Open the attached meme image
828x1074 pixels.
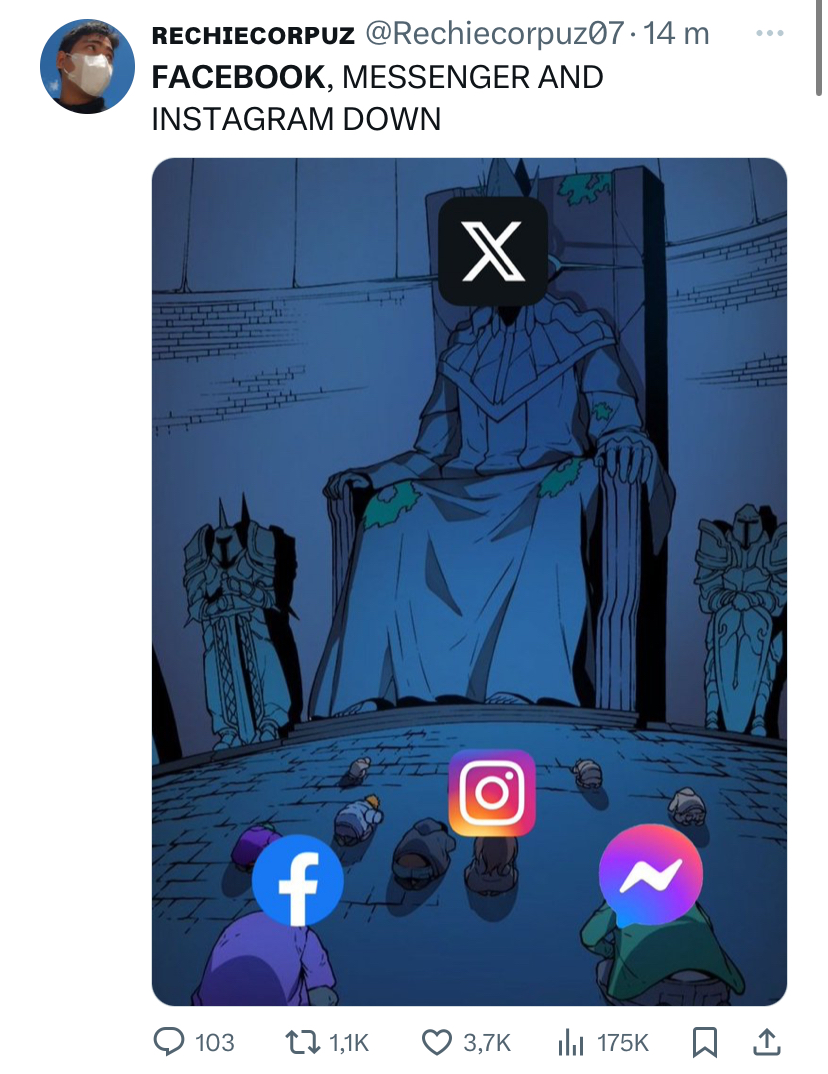click(x=469, y=582)
